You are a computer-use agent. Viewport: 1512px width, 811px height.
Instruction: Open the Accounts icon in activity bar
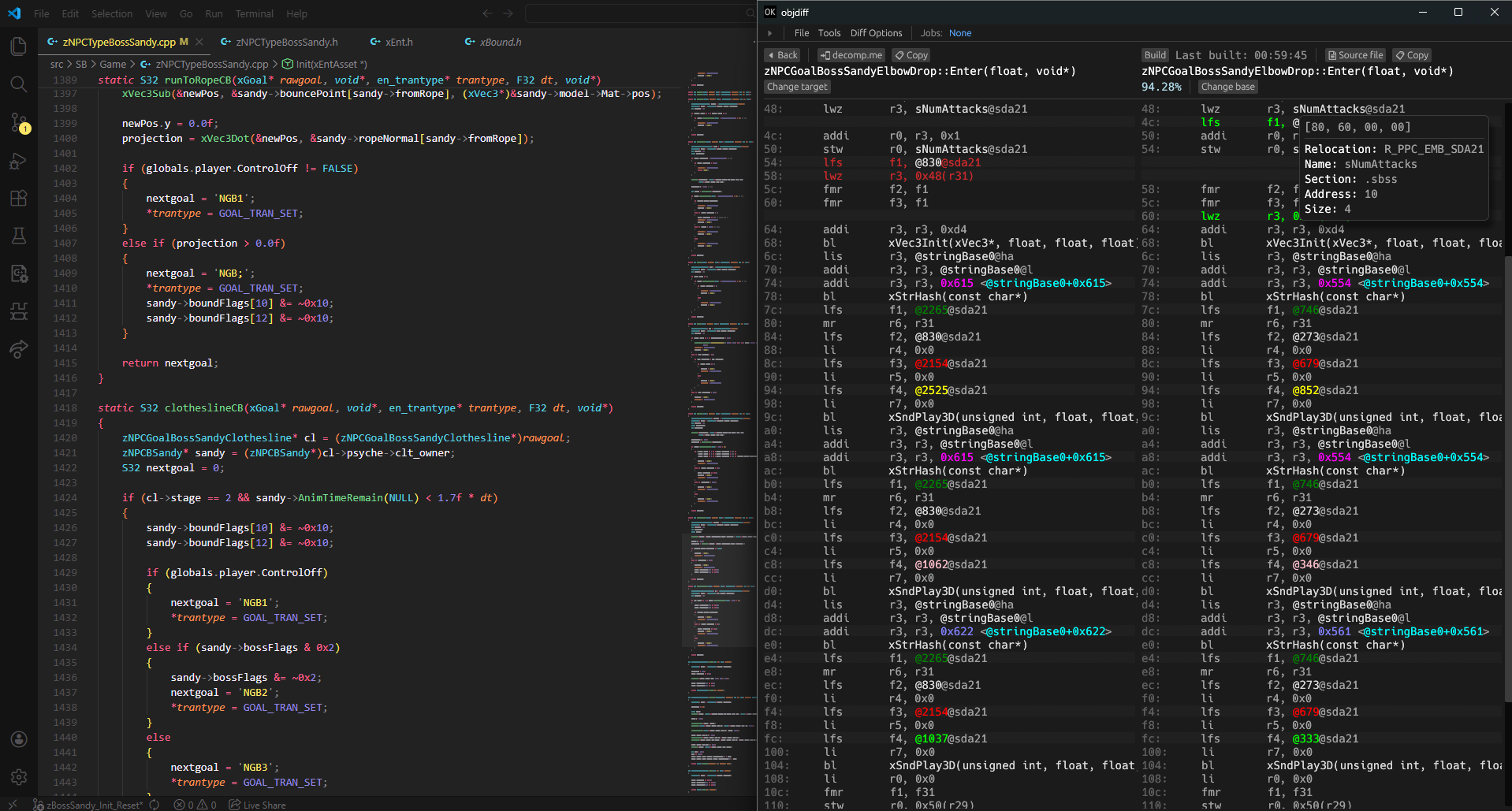click(x=19, y=739)
